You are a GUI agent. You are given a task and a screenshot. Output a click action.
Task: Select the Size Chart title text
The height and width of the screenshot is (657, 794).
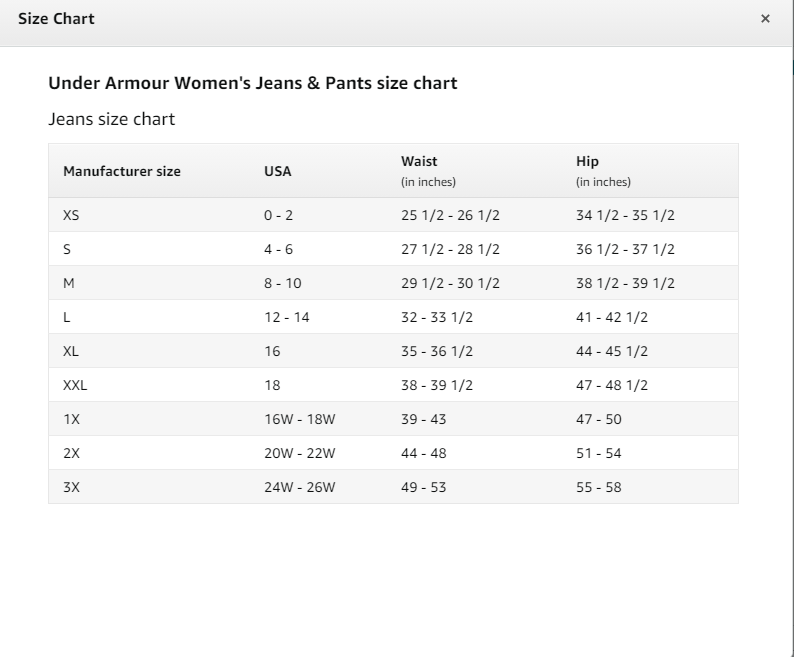tap(56, 19)
